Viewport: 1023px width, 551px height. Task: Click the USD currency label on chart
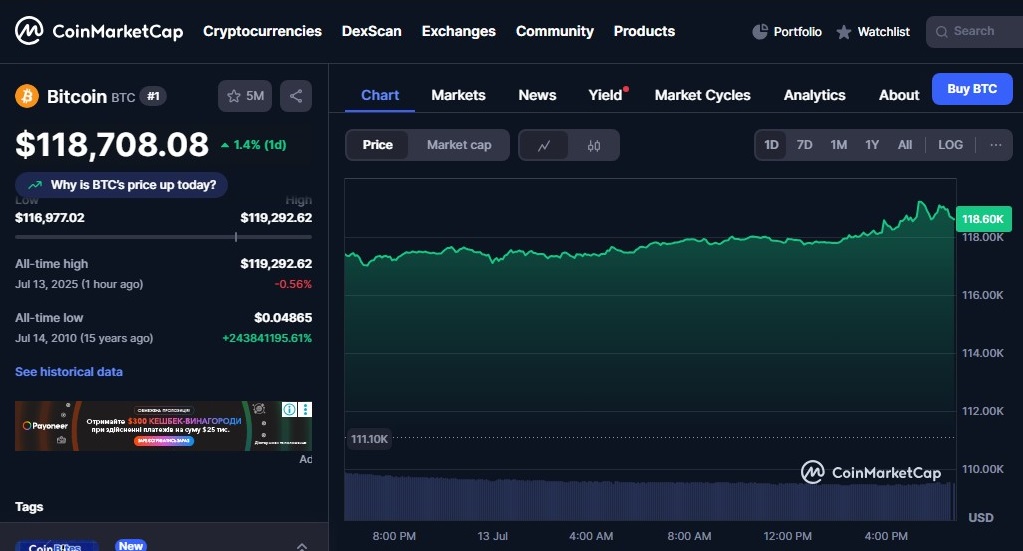click(981, 518)
